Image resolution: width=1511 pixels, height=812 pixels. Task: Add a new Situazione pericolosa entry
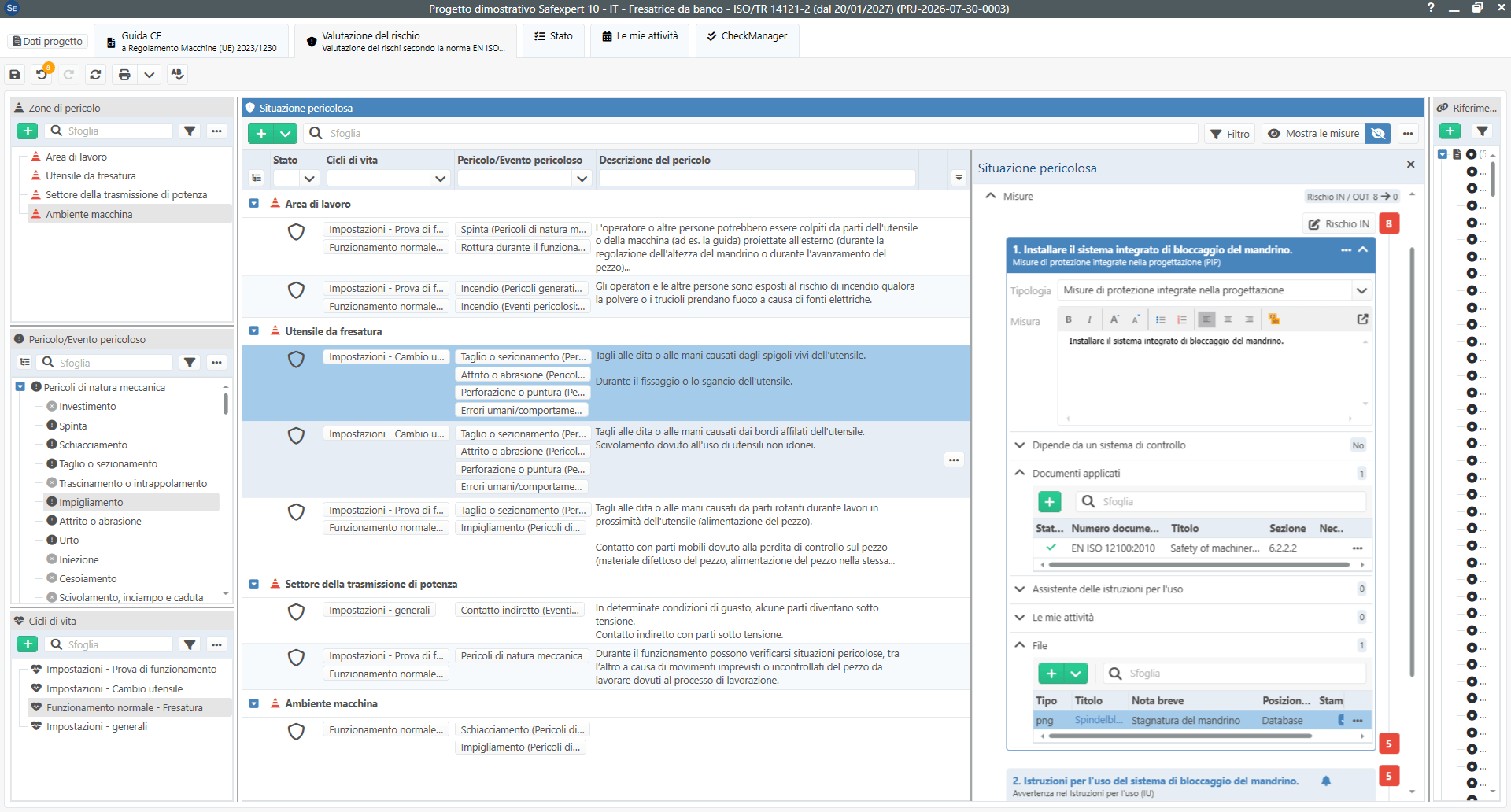coord(261,133)
